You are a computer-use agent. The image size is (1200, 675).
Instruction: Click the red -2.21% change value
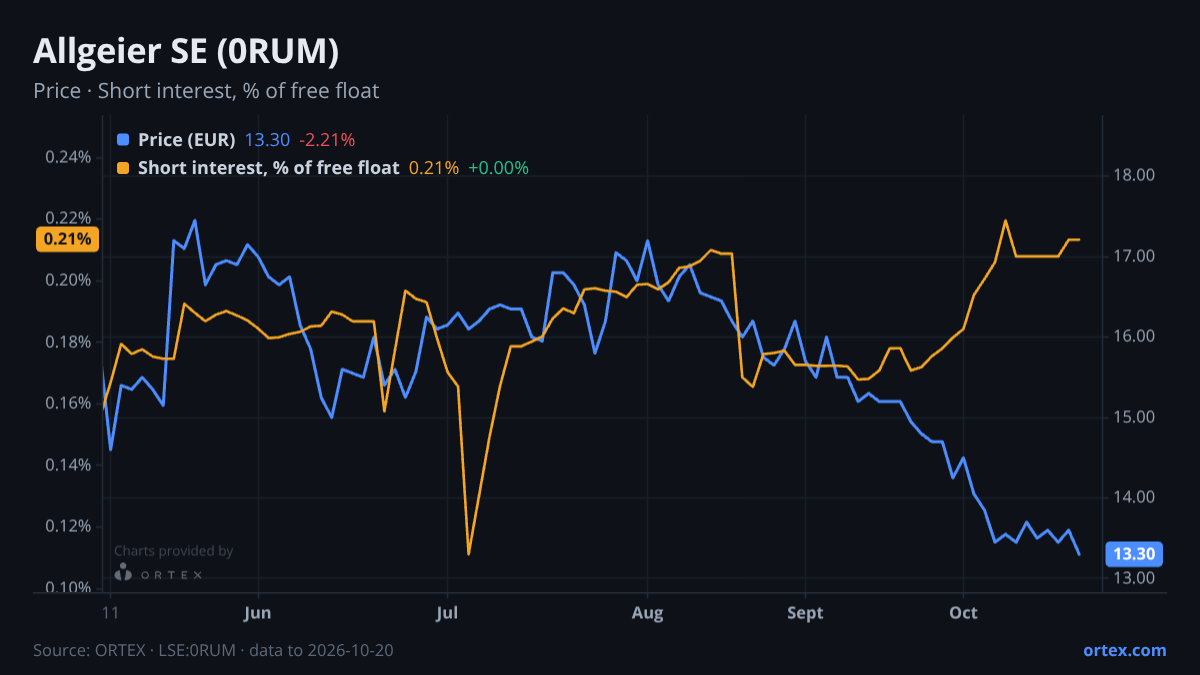(327, 140)
